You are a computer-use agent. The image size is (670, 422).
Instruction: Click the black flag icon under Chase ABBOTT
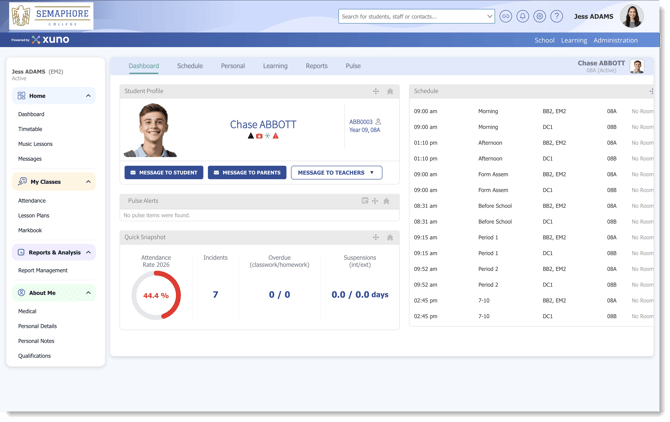point(251,136)
